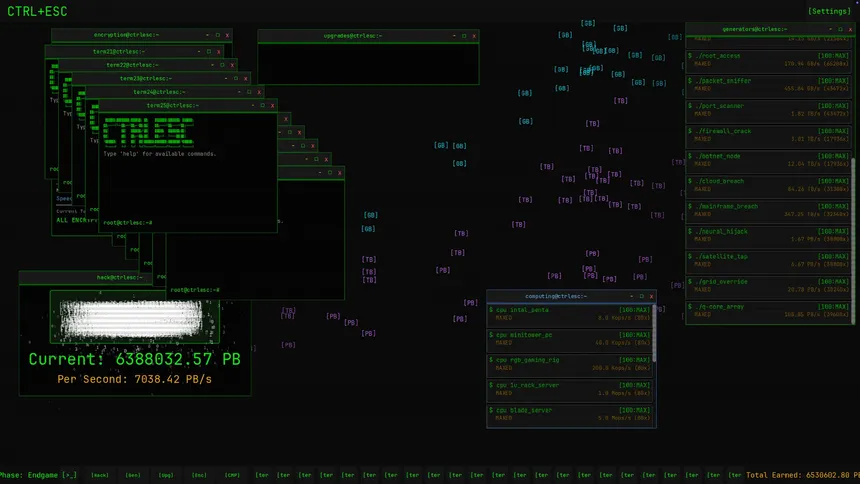
Task: Click the 'Phase: Endgame' status label
Action: [29, 475]
